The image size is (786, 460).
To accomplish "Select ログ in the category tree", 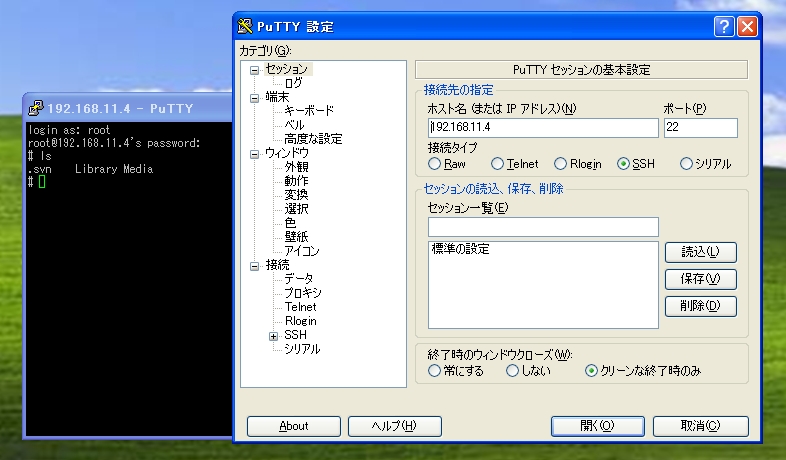I will pos(294,83).
